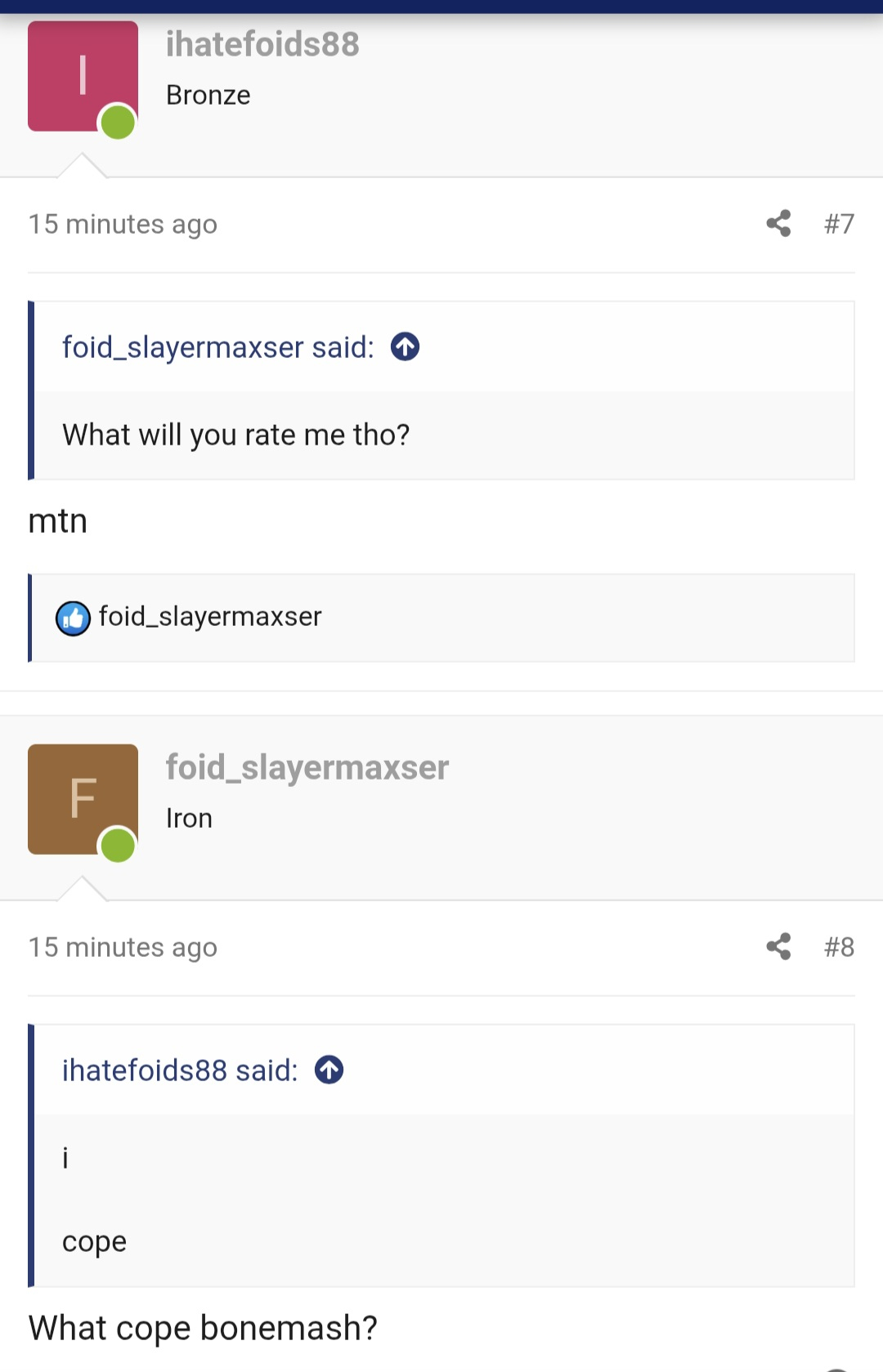Click the "ihatefoids88 said:" quote header
This screenshot has height=1372, width=883.
180,1070
